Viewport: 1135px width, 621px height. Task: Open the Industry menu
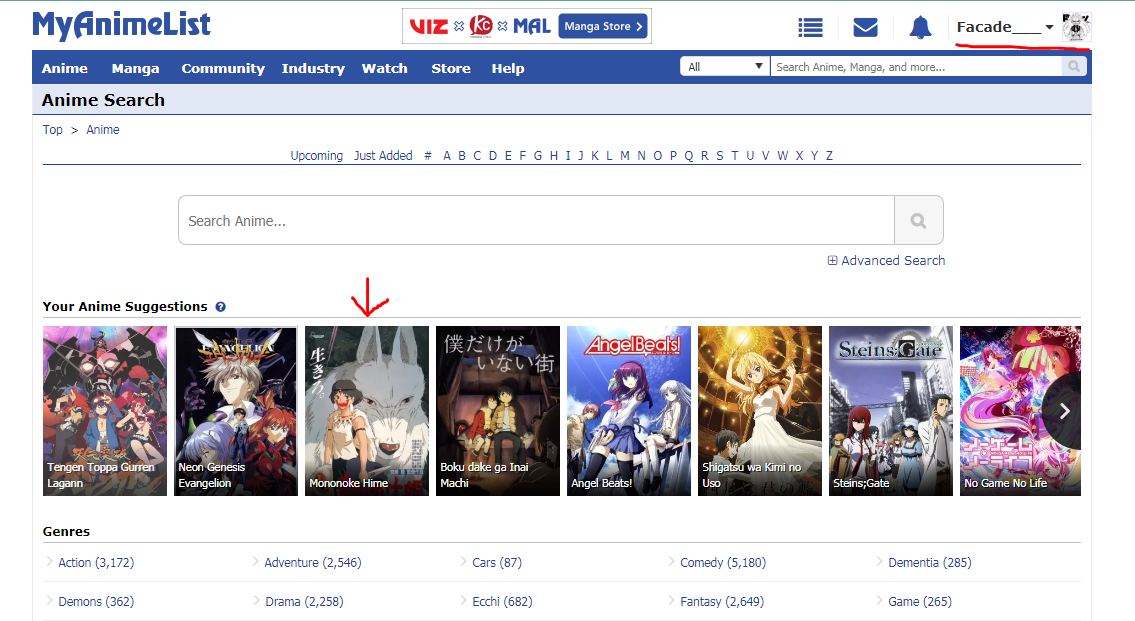[x=313, y=68]
